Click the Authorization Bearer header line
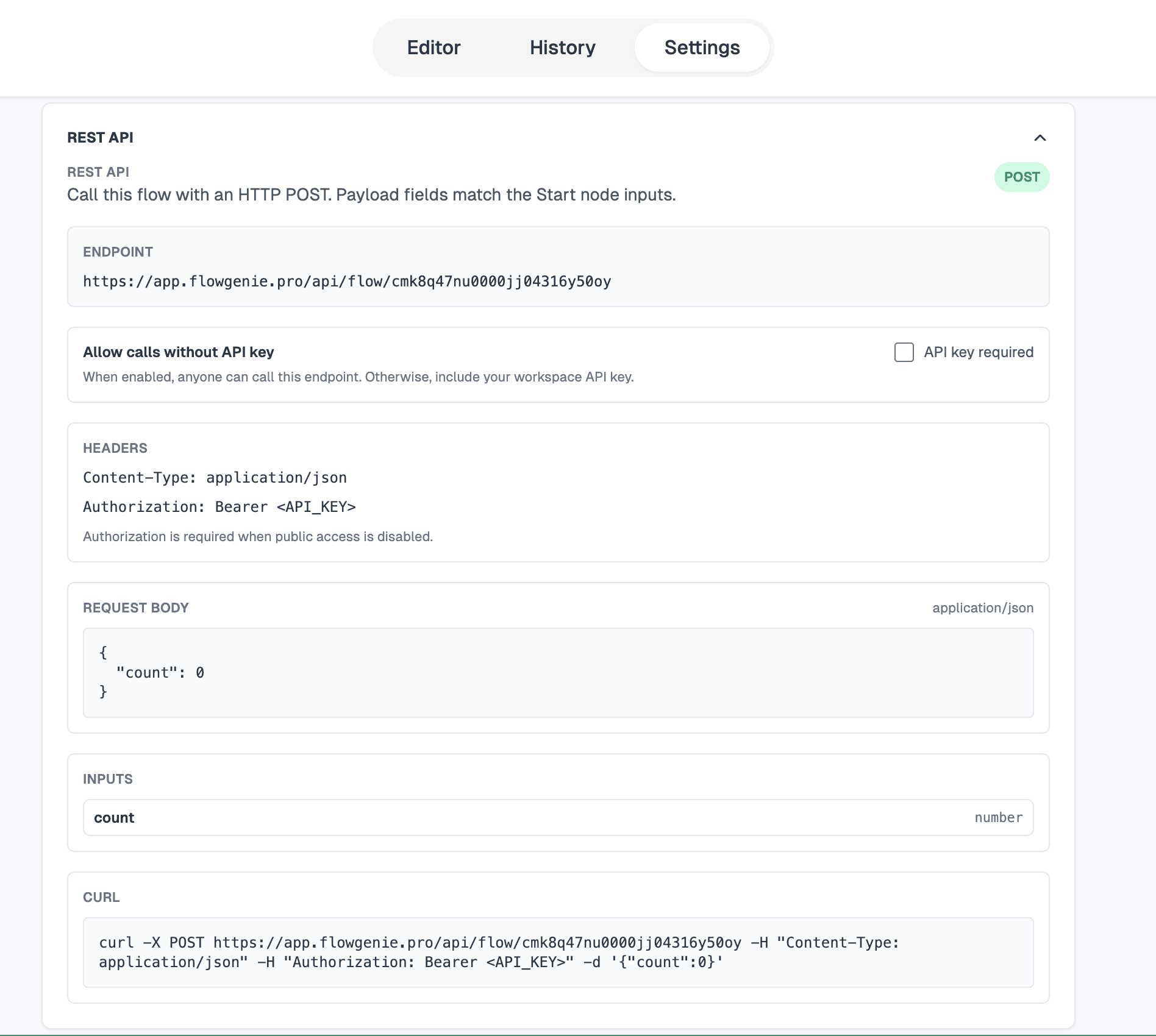This screenshot has height=1036, width=1156. 219,506
